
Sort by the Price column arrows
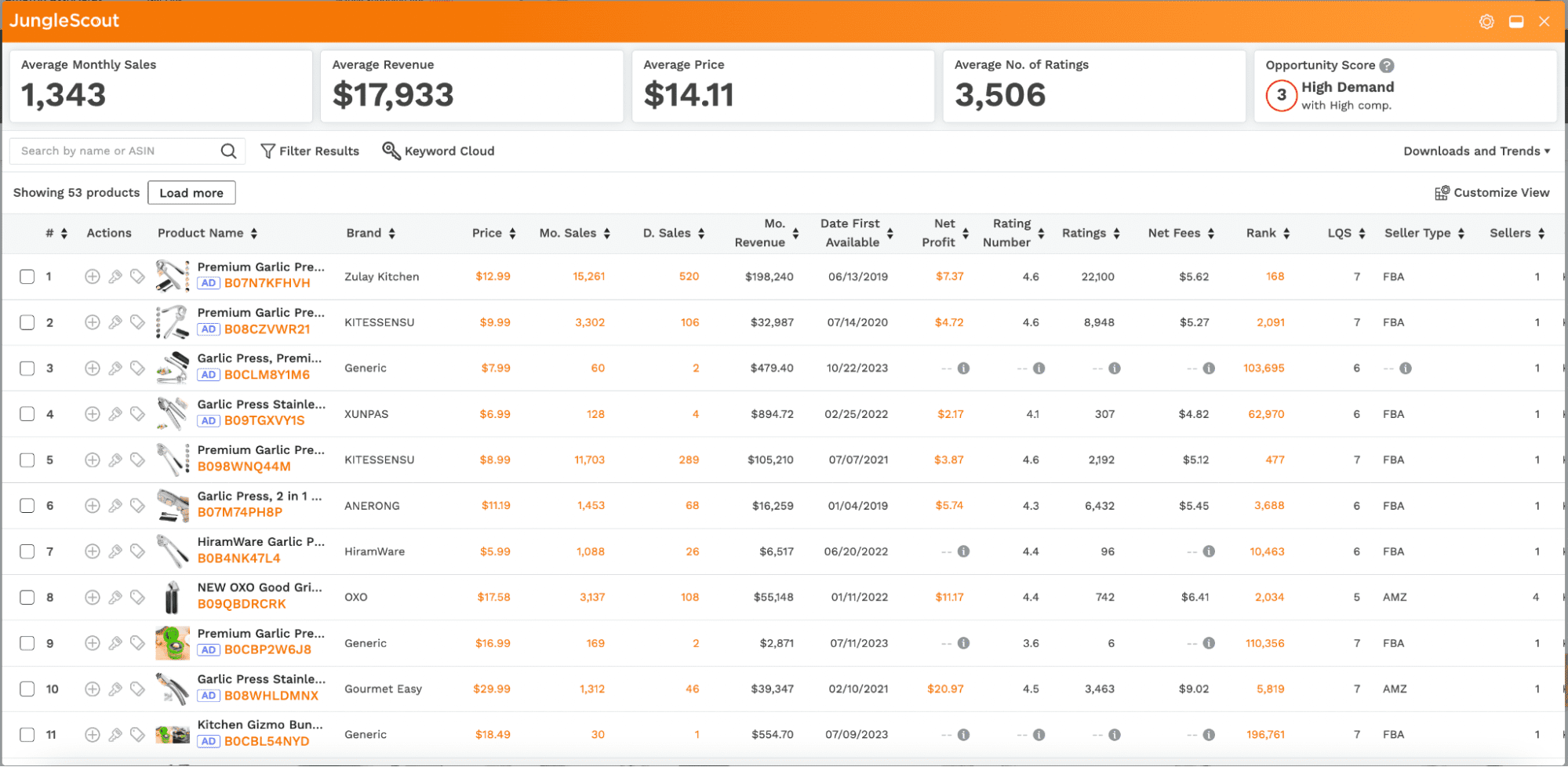(512, 234)
